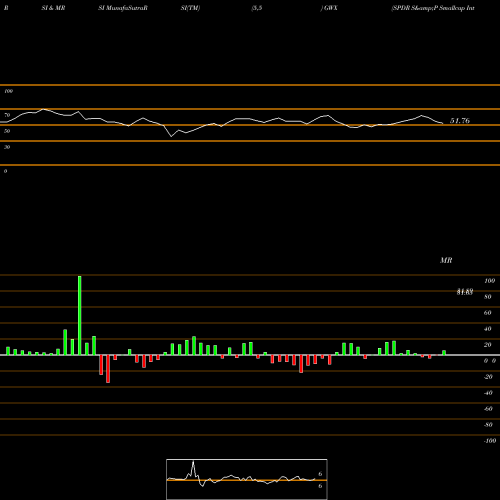
Task: Click the RSI value 51.76 label
Action: tap(460, 121)
